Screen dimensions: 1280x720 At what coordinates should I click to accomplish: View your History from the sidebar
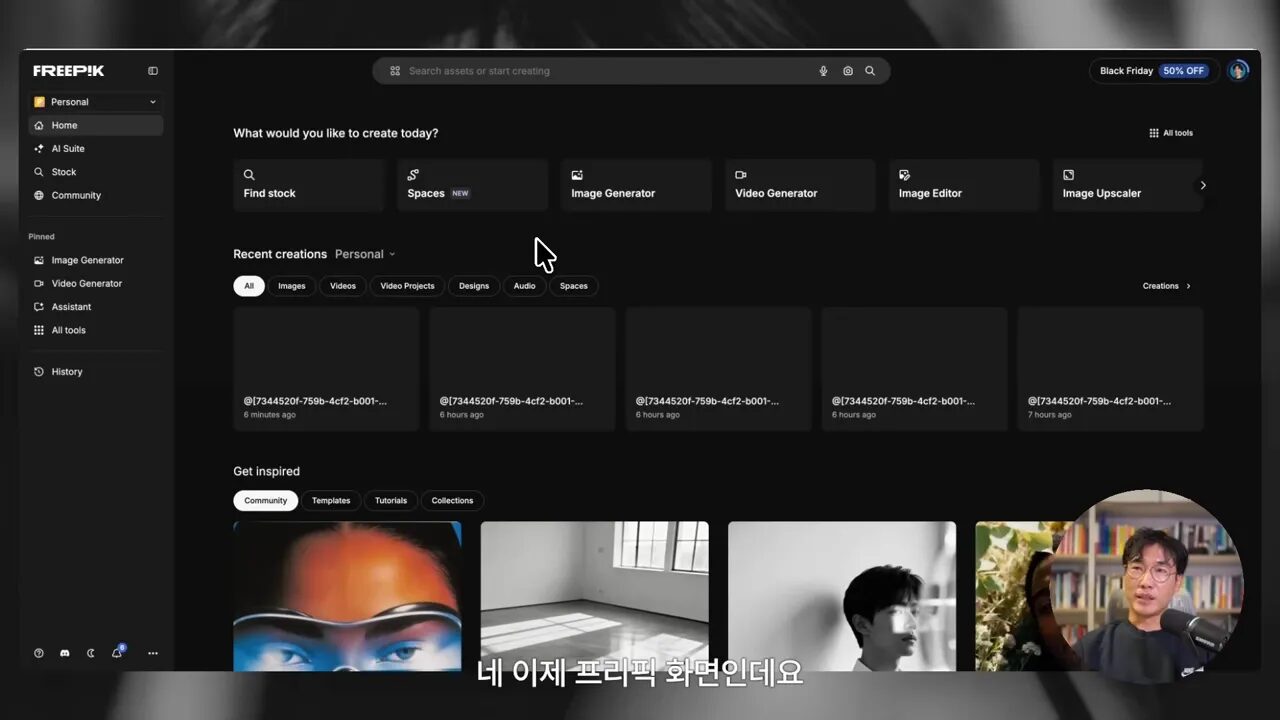pyautogui.click(x=68, y=371)
